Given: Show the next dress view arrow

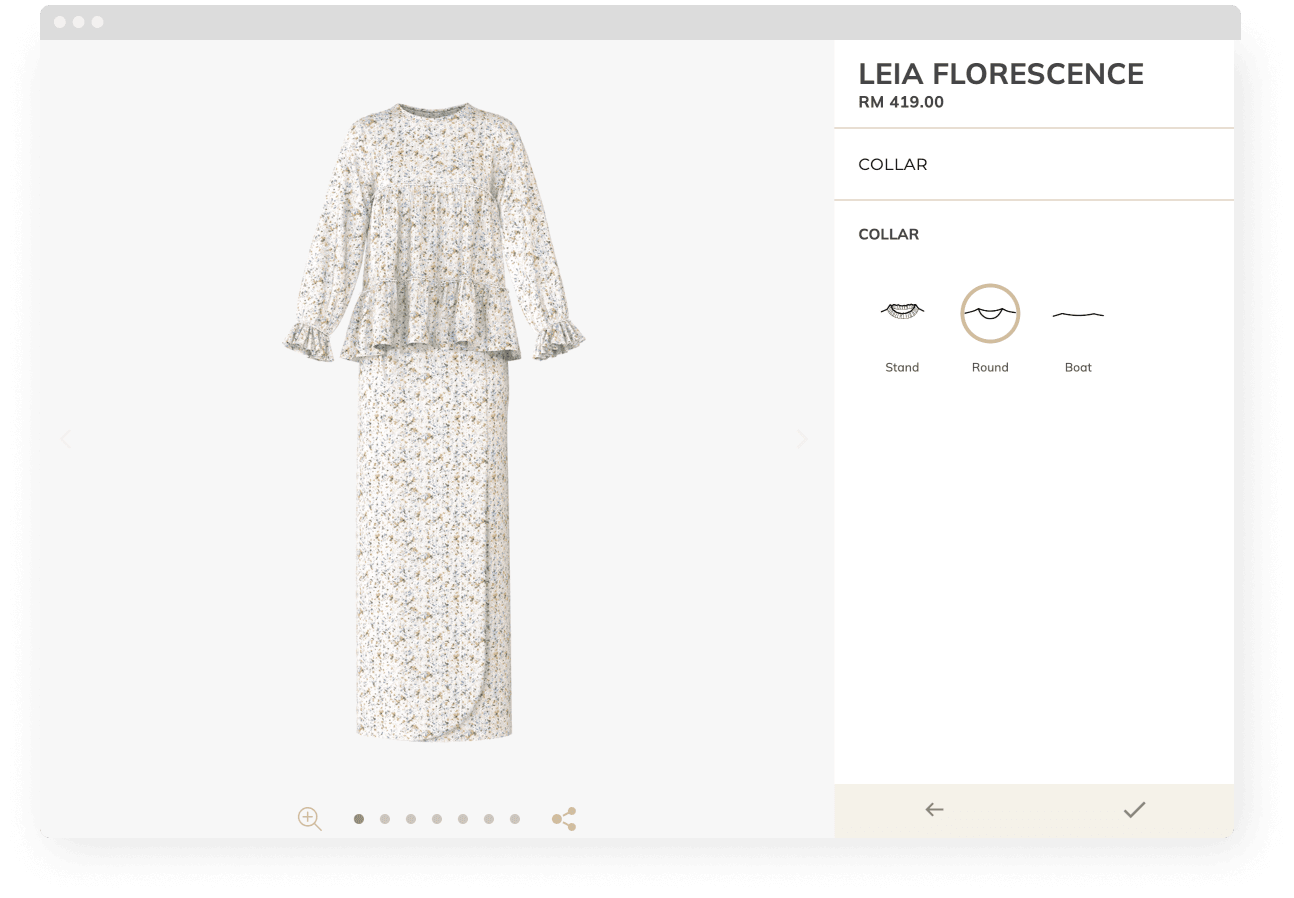Looking at the screenshot, I should pos(802,438).
